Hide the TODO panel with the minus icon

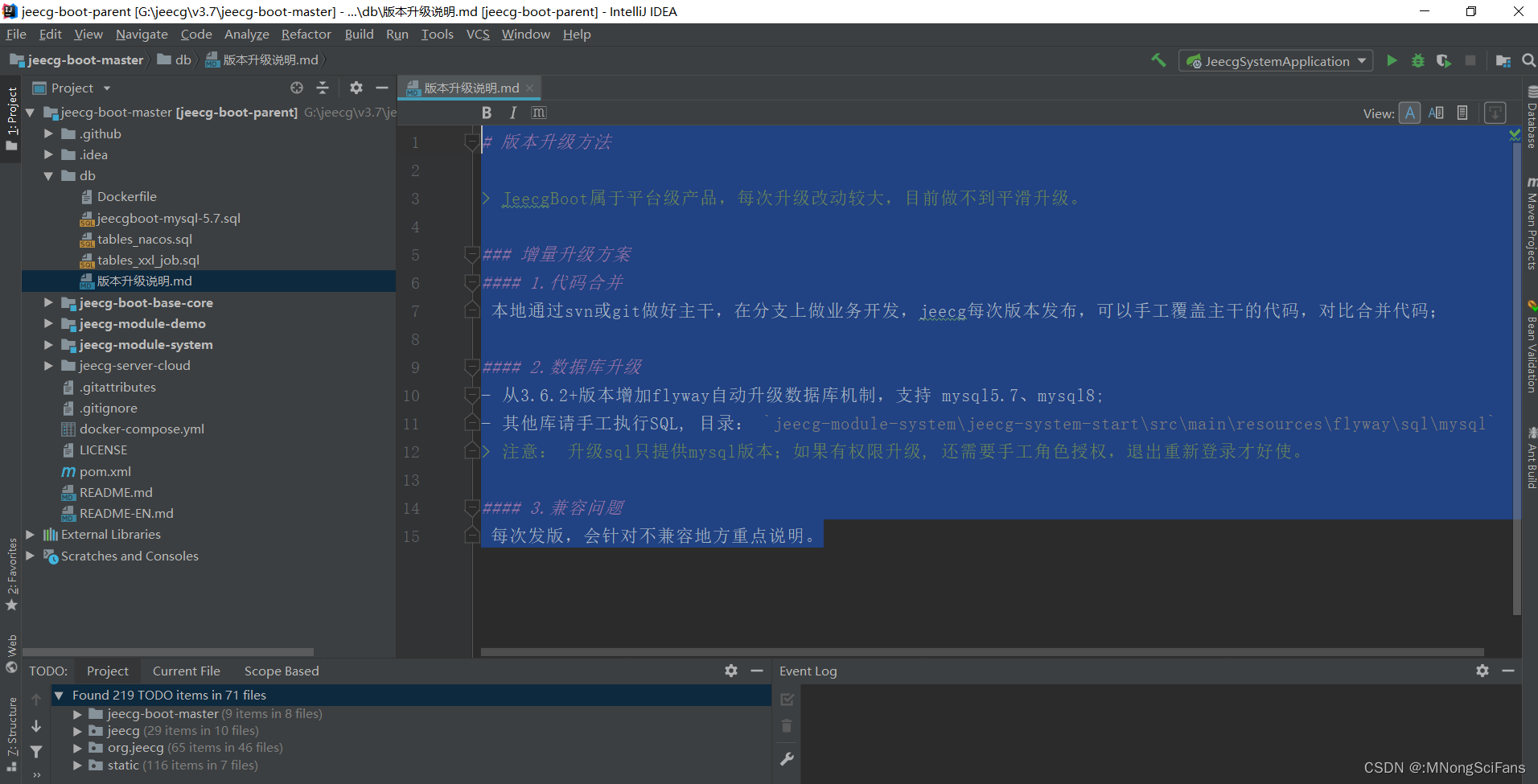[x=757, y=671]
